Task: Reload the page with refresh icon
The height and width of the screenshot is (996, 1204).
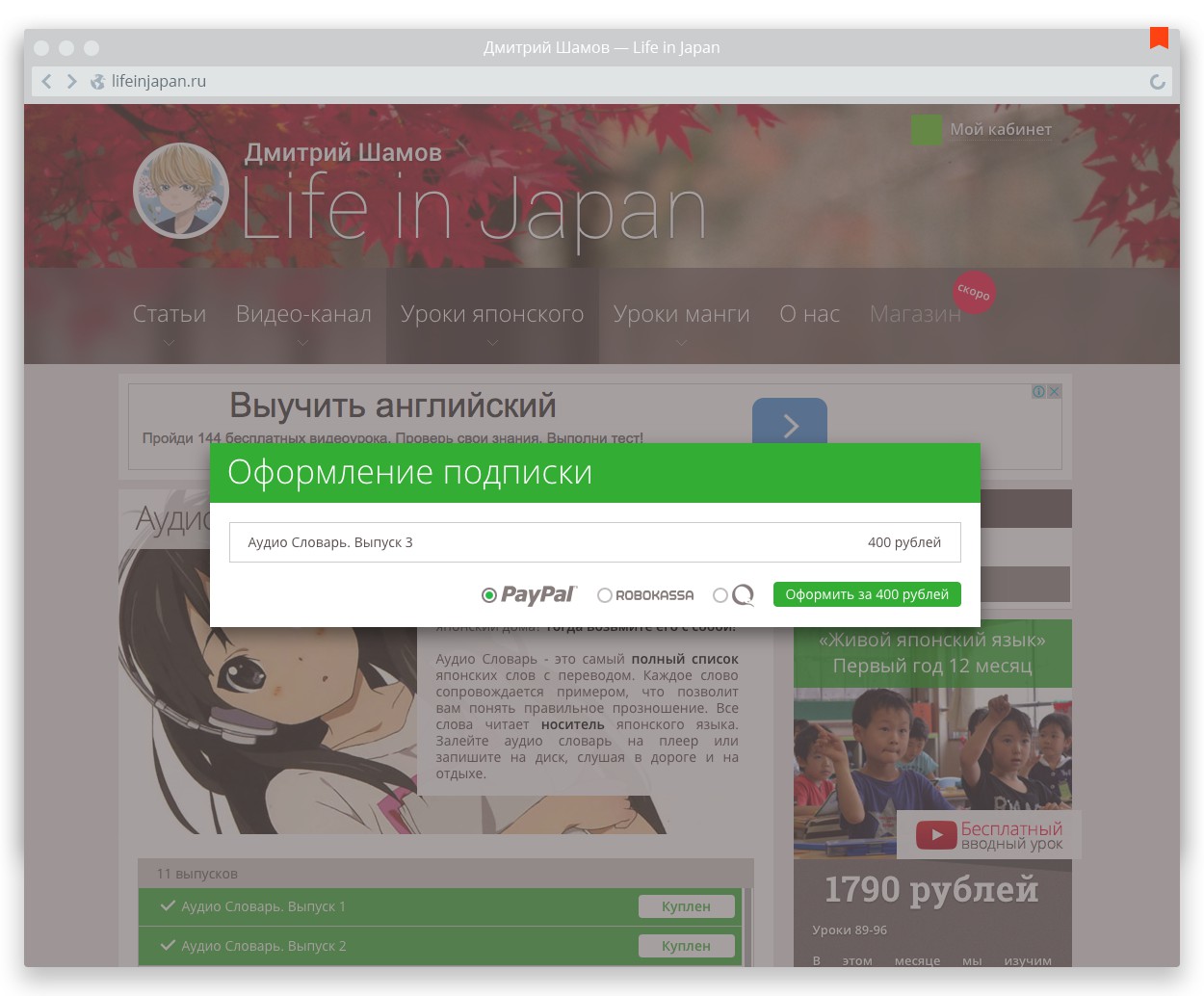Action: (1158, 82)
